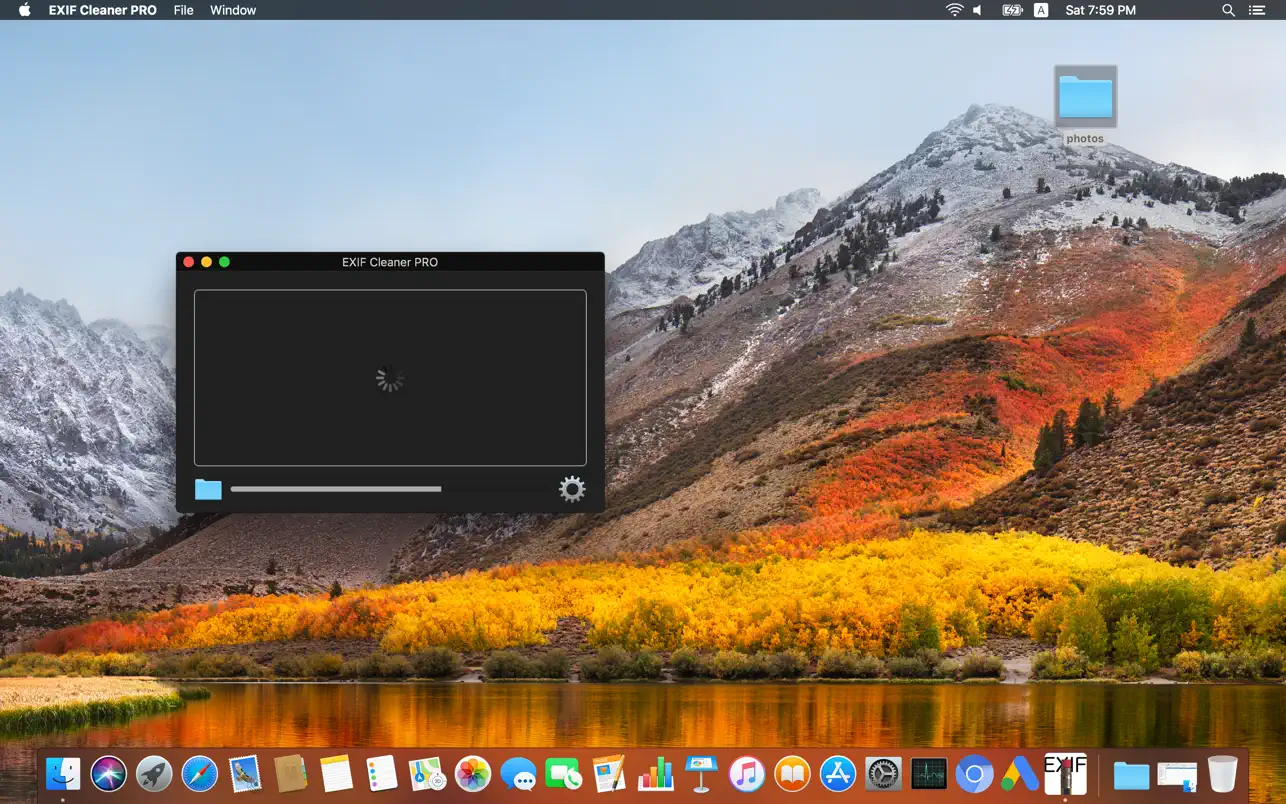Open the EXIF Cleaner PRO application menu
The width and height of the screenshot is (1286, 804).
(102, 10)
